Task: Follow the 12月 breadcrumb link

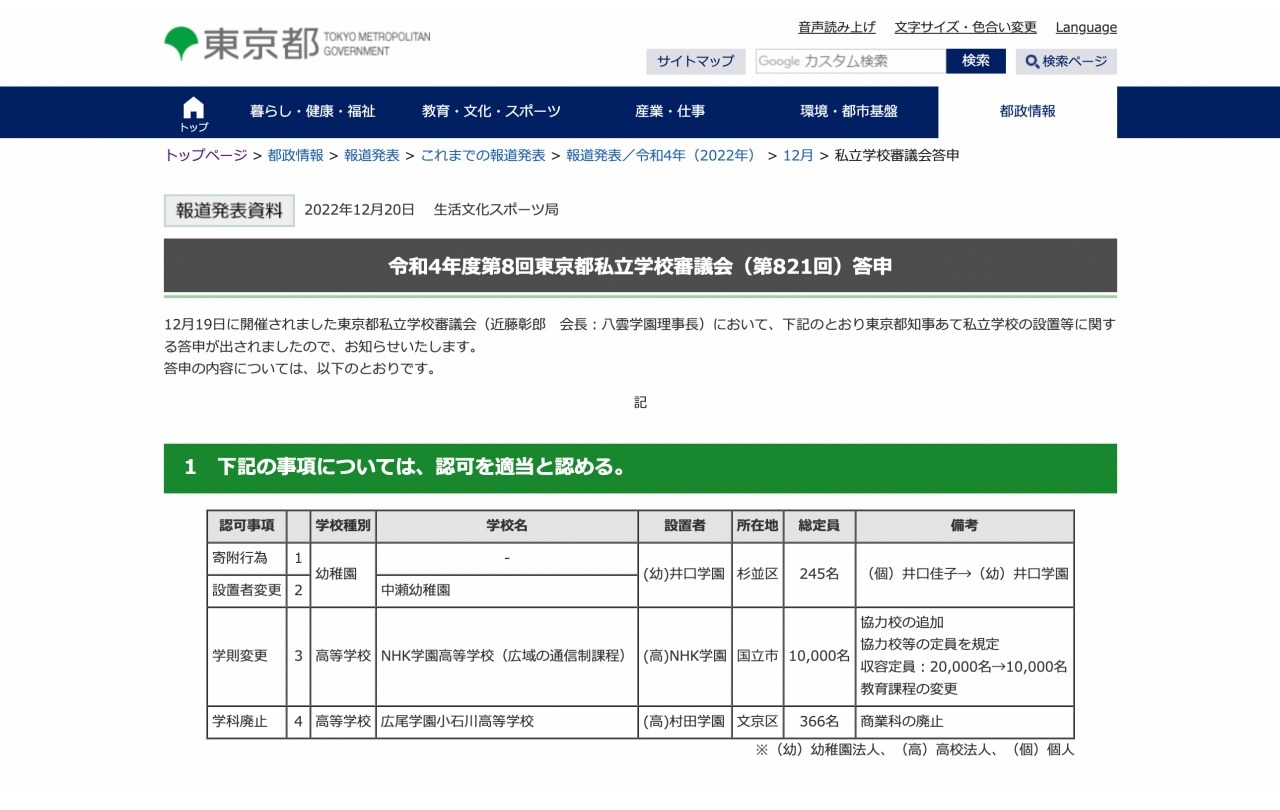Action: tap(798, 155)
